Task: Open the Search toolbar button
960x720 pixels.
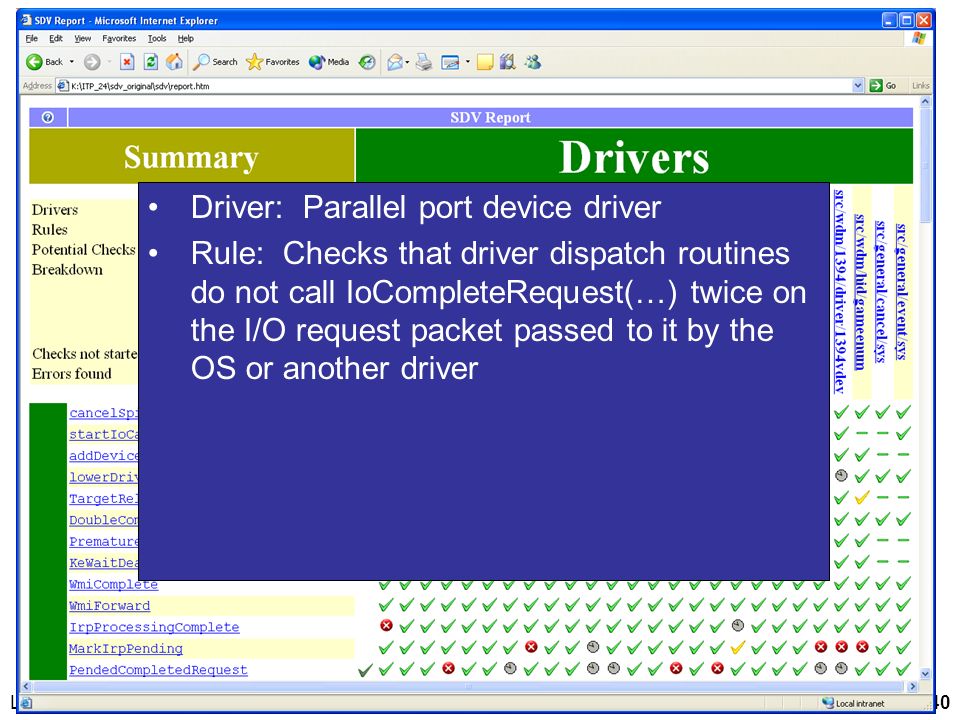Action: [216, 62]
